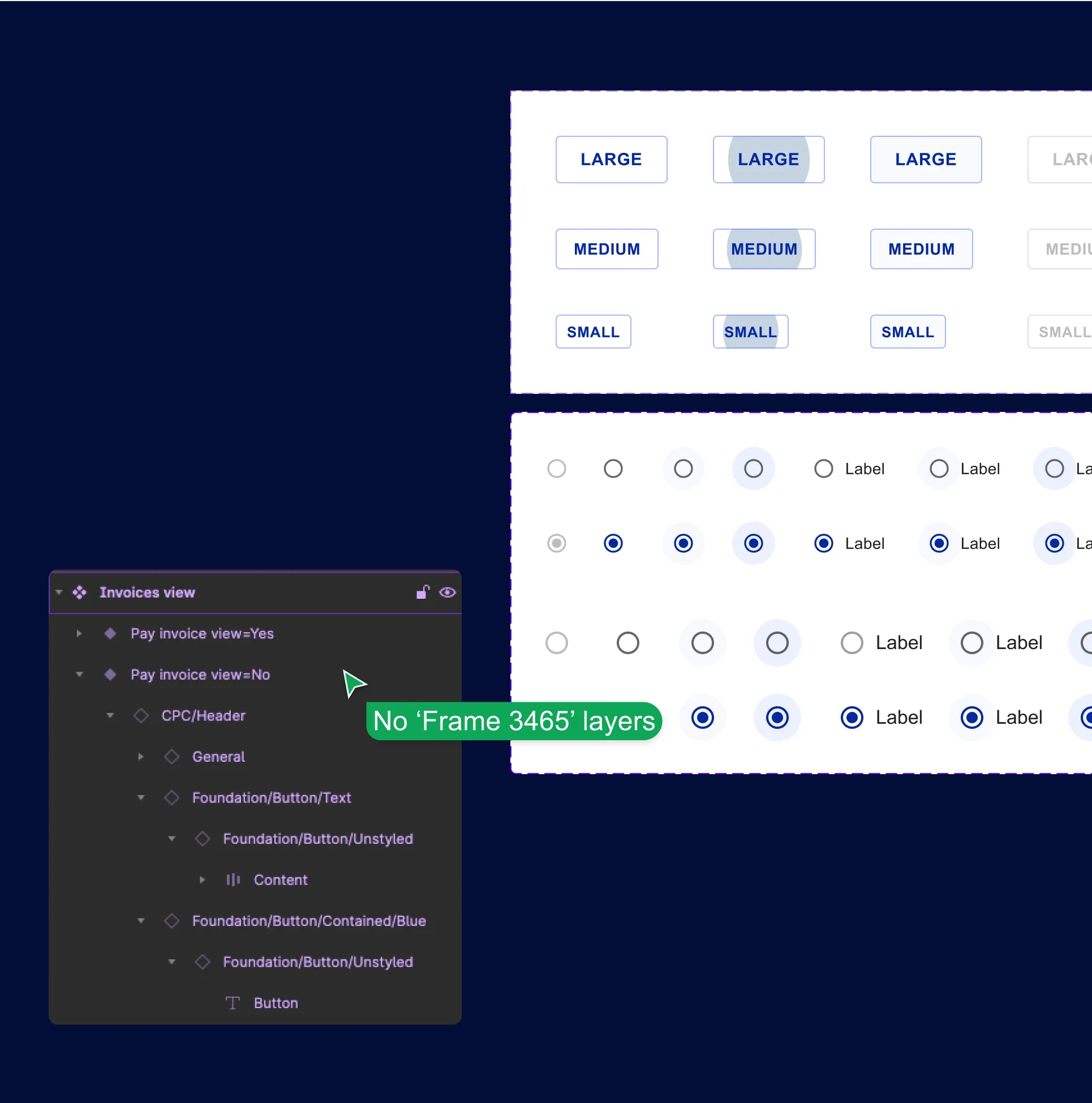The width and height of the screenshot is (1092, 1103).
Task: Click the default outlined LARGE button
Action: coord(612,159)
